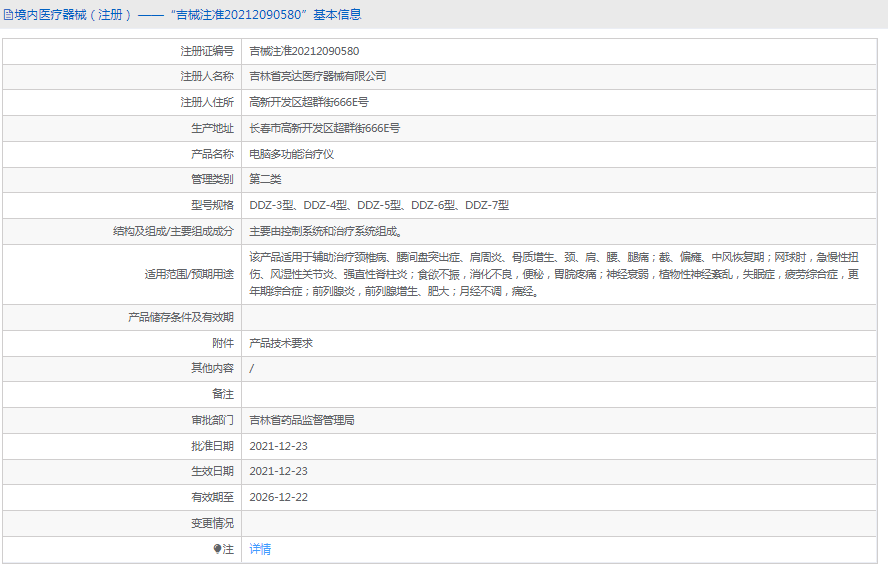Click the 管理类别 label

click(x=212, y=180)
